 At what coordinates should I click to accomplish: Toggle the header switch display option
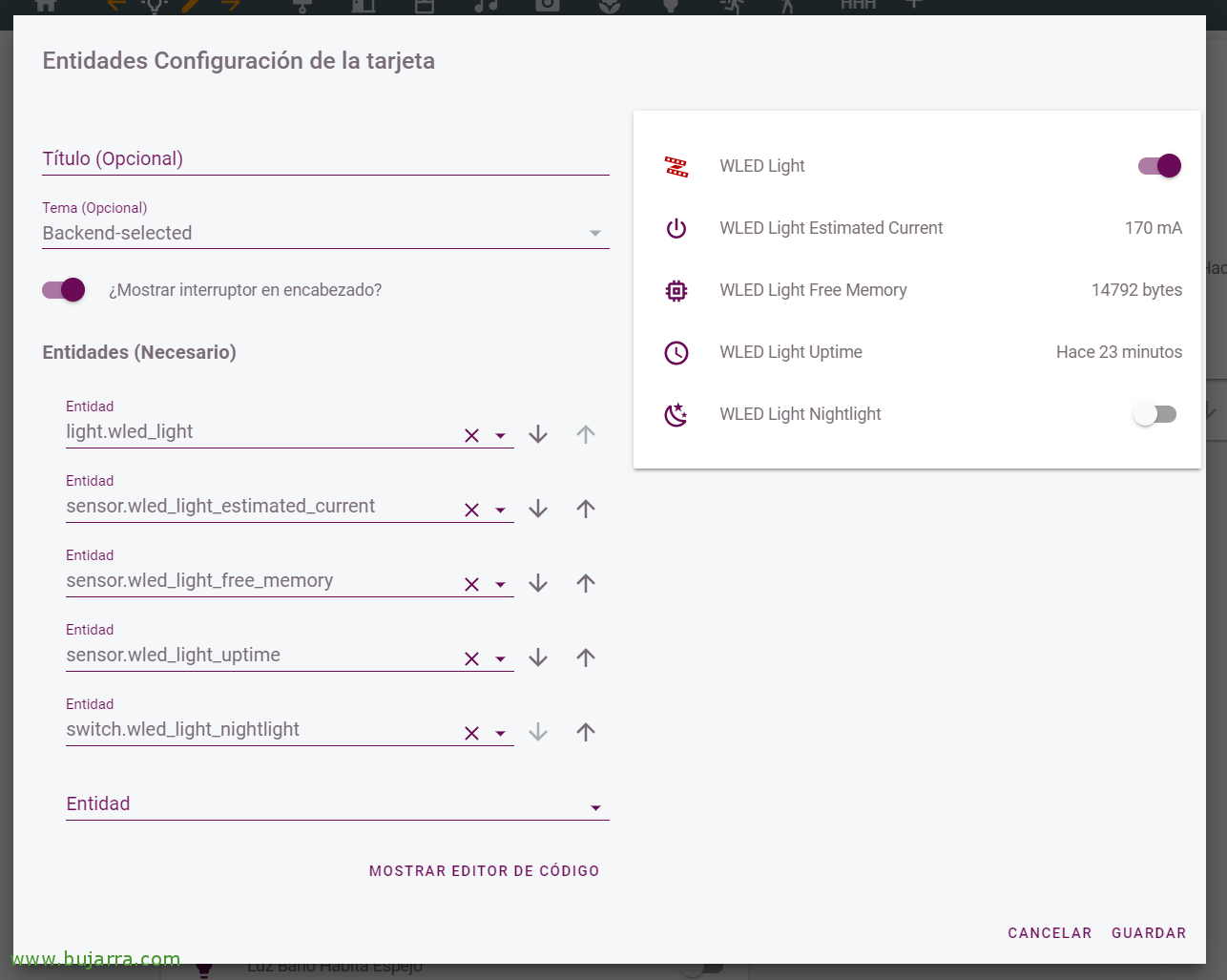(64, 290)
